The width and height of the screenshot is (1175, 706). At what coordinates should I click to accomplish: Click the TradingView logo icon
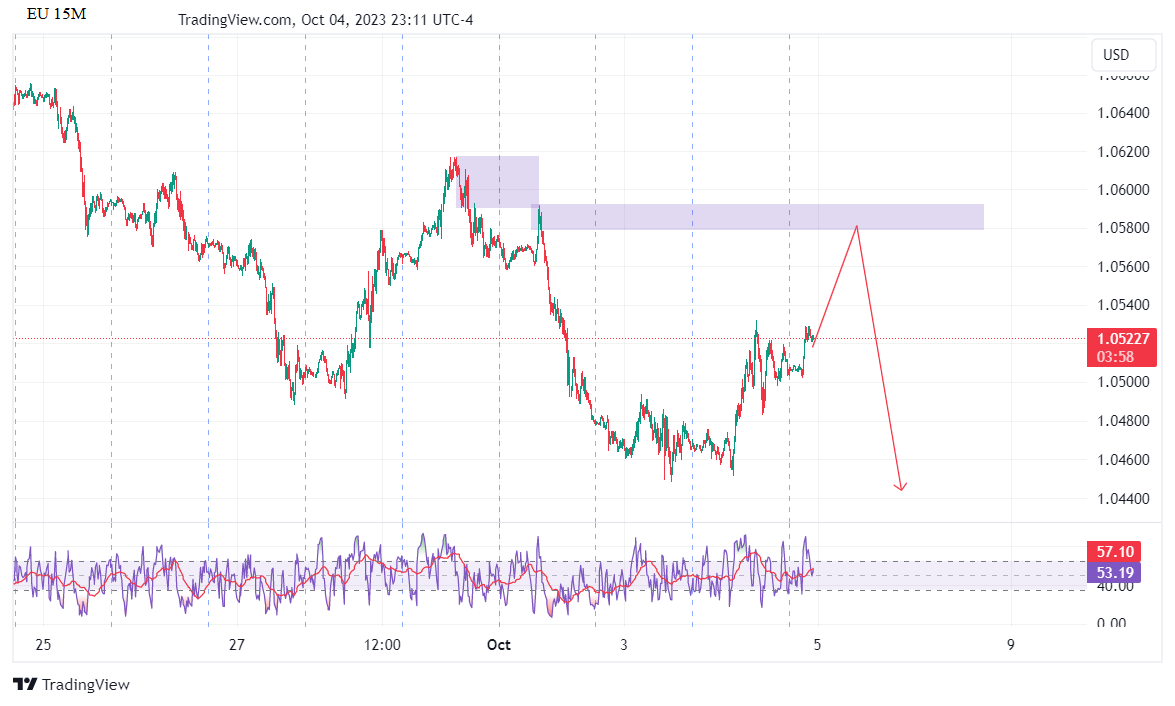(25, 685)
